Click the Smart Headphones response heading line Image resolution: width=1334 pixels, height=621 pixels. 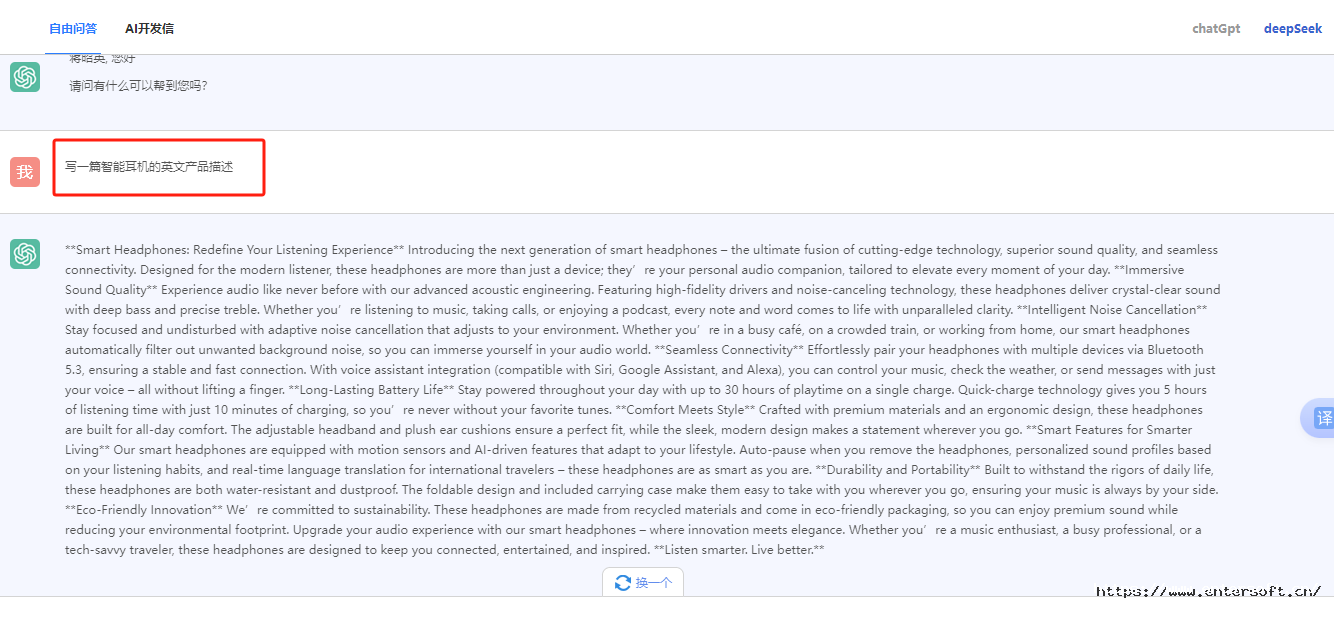click(236, 250)
